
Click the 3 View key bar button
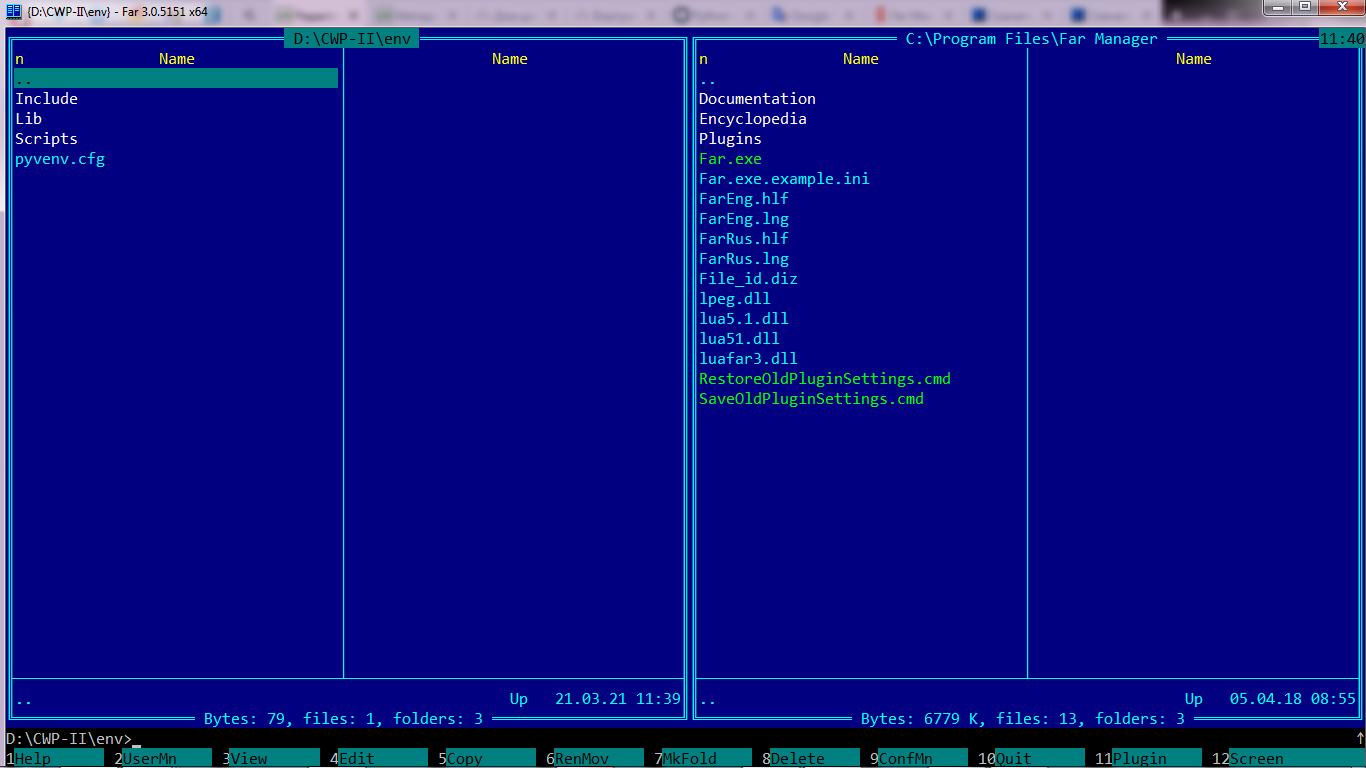tap(270, 758)
